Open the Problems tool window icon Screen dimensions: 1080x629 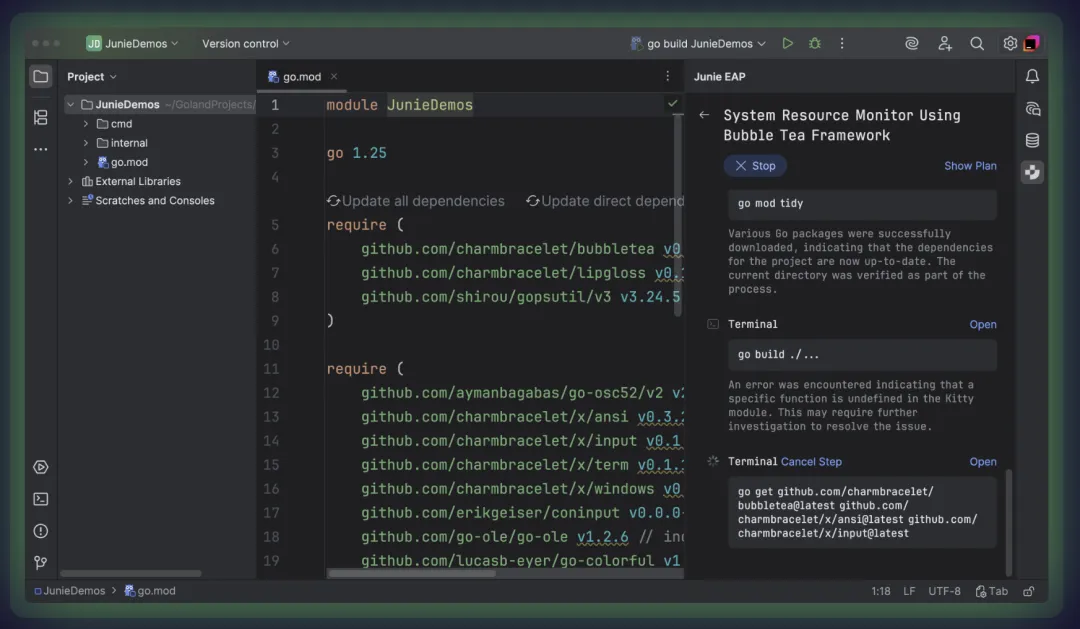tap(41, 531)
